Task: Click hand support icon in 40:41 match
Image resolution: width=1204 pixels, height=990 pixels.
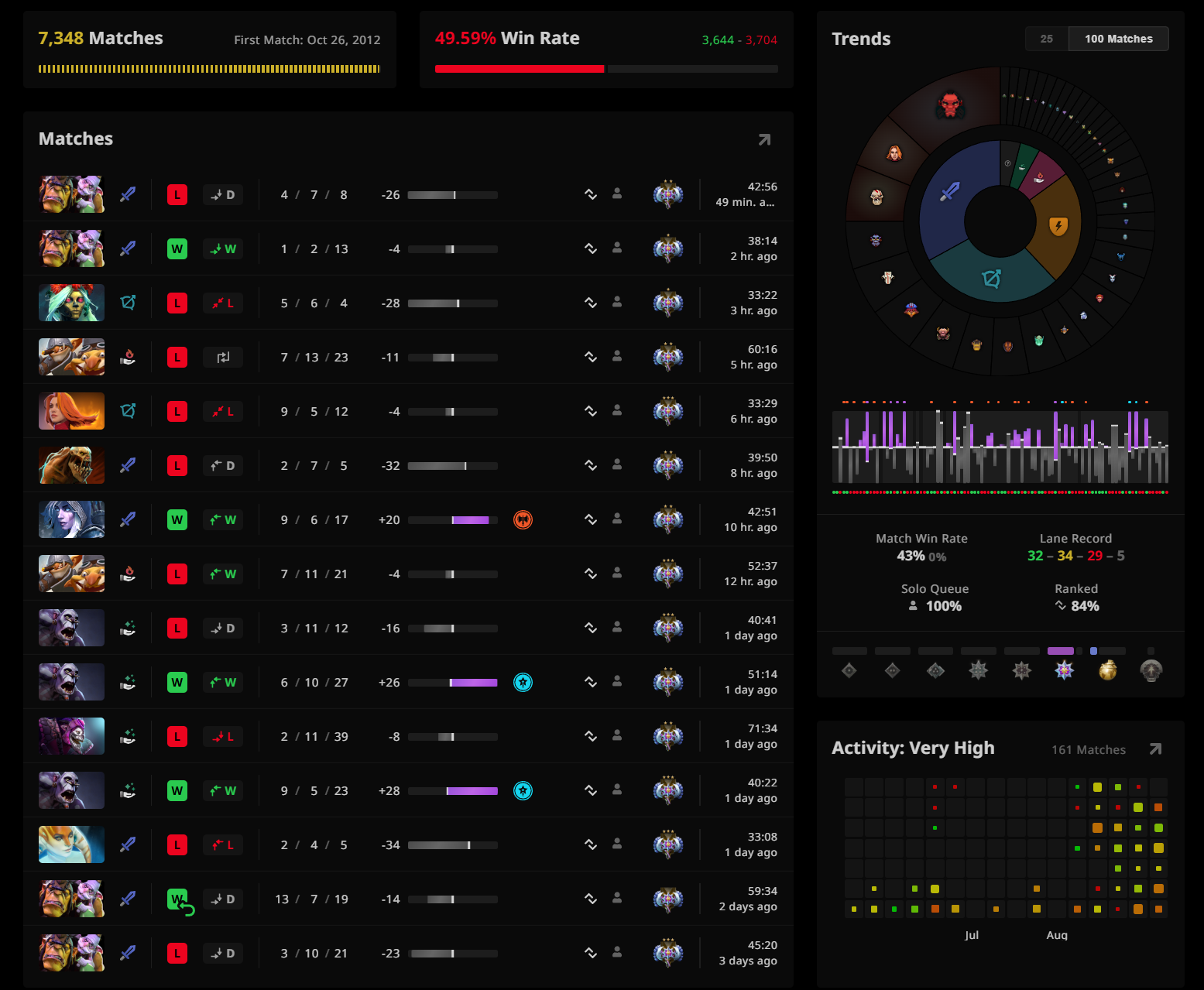Action: click(128, 628)
